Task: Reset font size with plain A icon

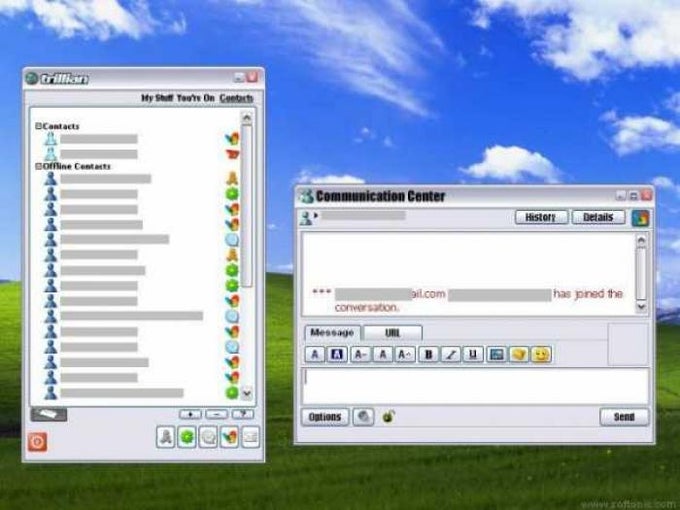Action: [382, 354]
